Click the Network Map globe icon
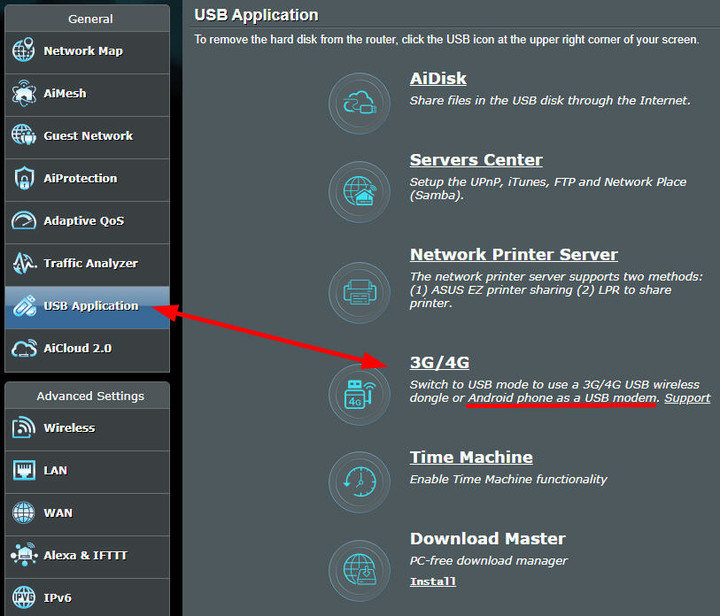This screenshot has width=720, height=616. (23, 50)
